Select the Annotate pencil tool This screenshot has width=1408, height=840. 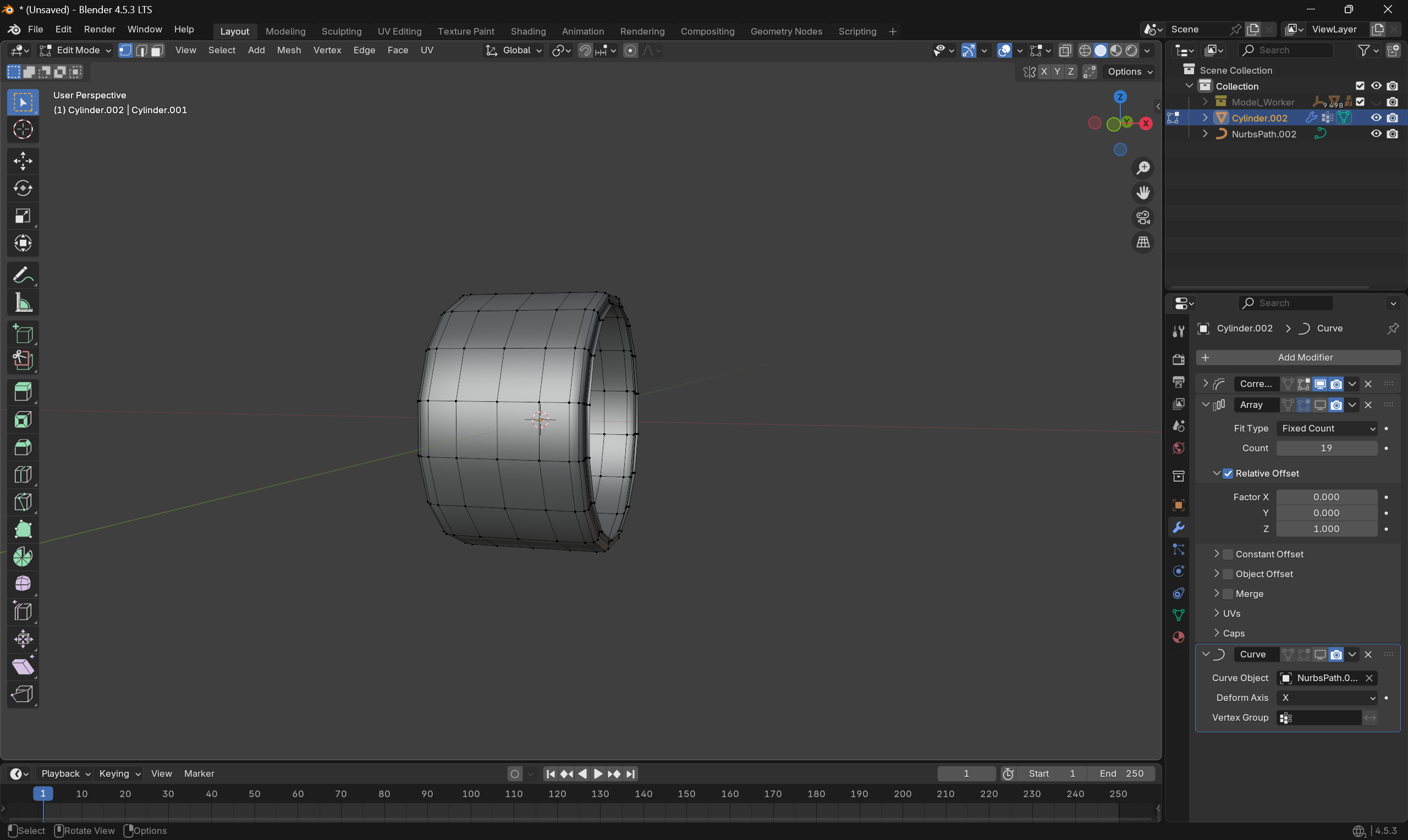pos(23,275)
